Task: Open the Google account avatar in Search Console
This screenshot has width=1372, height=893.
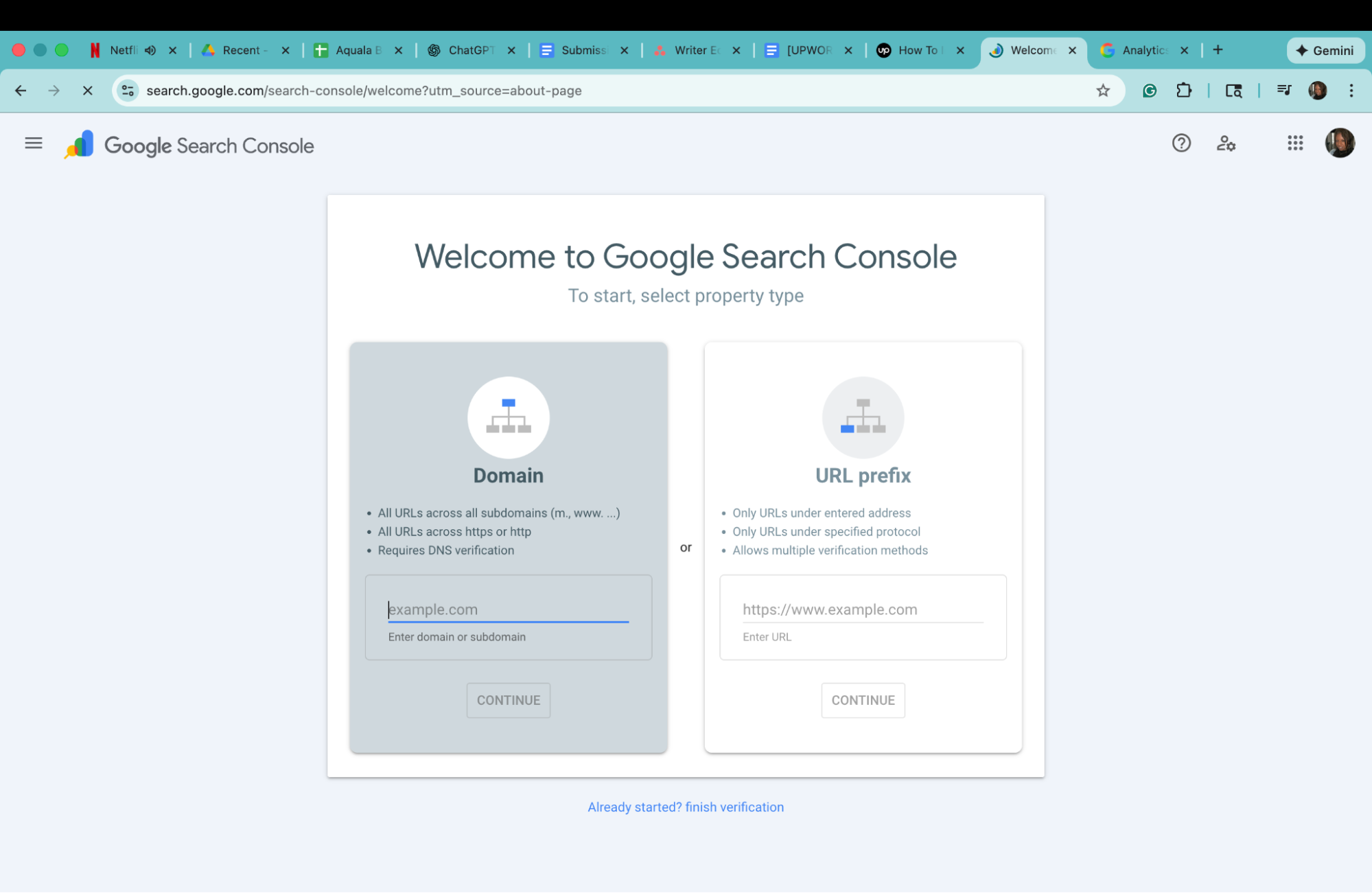Action: (x=1339, y=143)
